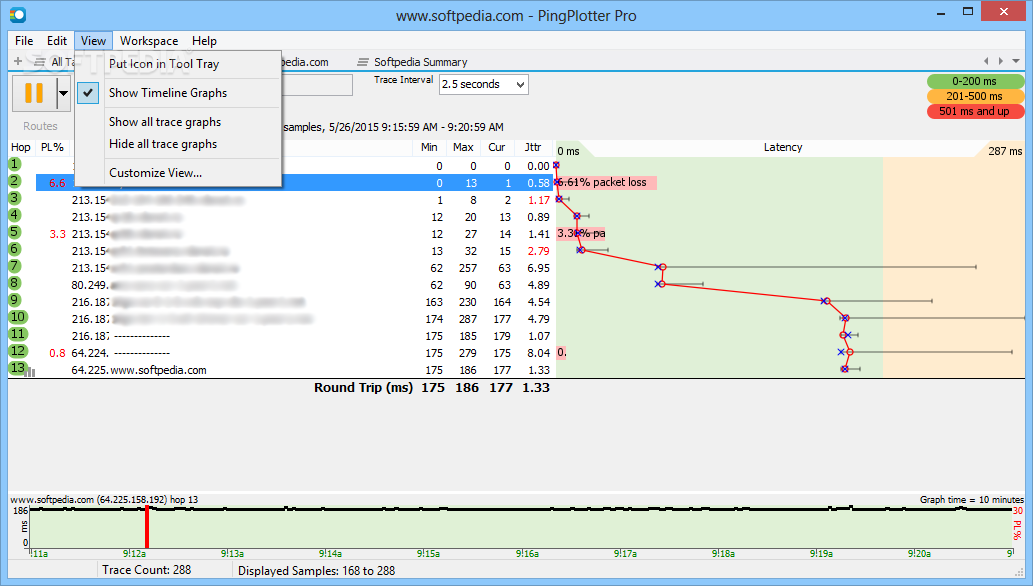Click the red marker on the timeline graph
1033x586 pixels.
pyautogui.click(x=147, y=527)
